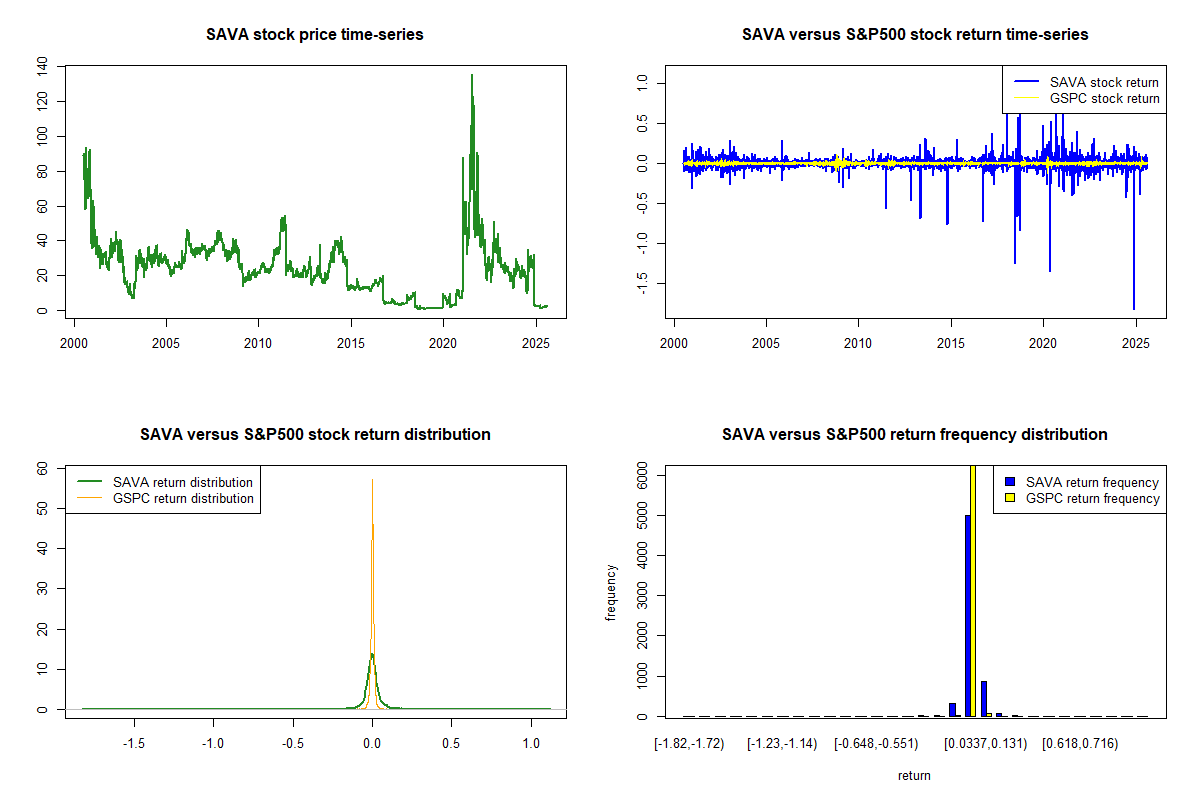Click the '[-1.82,-1.72)' bin label on the histogram

tap(687, 745)
